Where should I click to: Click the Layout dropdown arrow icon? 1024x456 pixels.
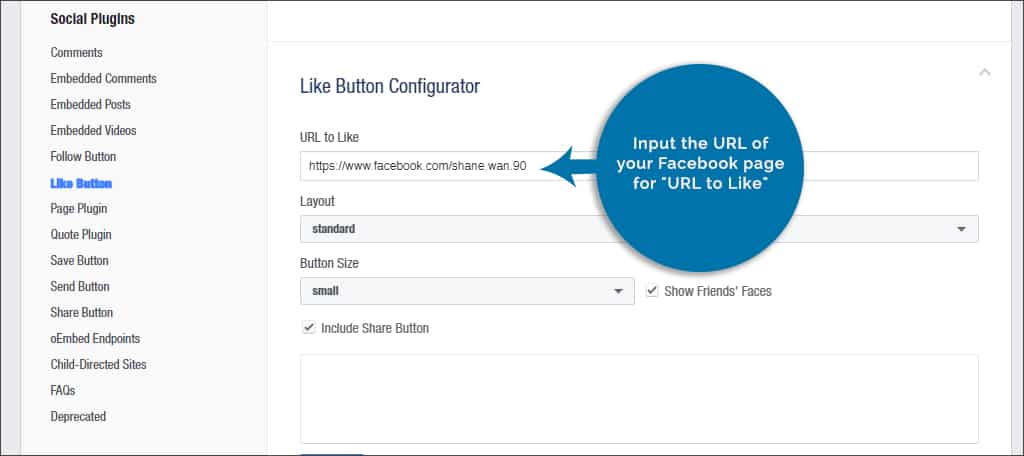(x=961, y=229)
